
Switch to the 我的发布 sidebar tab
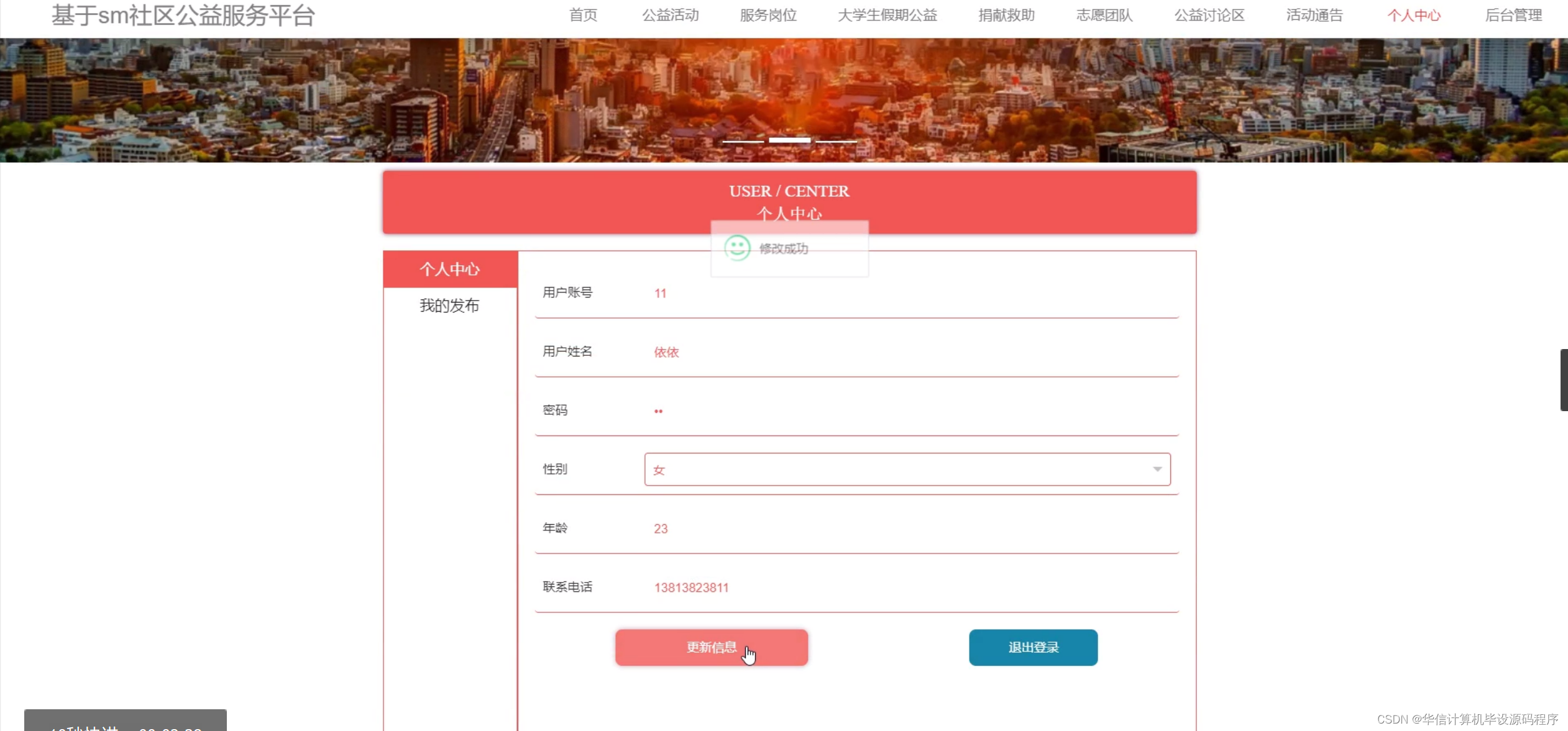tap(449, 305)
